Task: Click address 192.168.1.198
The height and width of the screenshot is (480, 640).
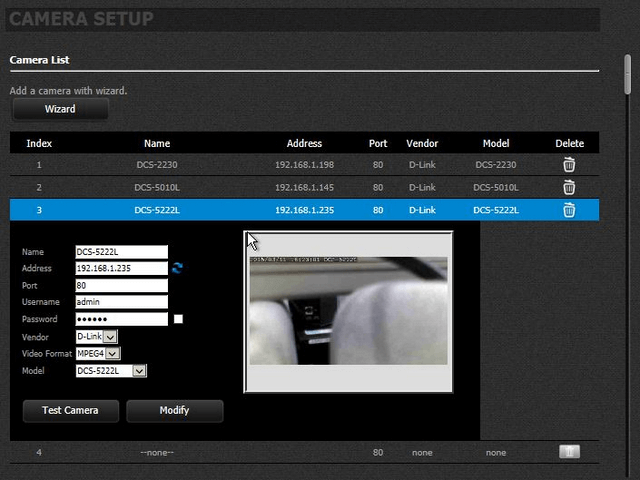Action: 304,165
